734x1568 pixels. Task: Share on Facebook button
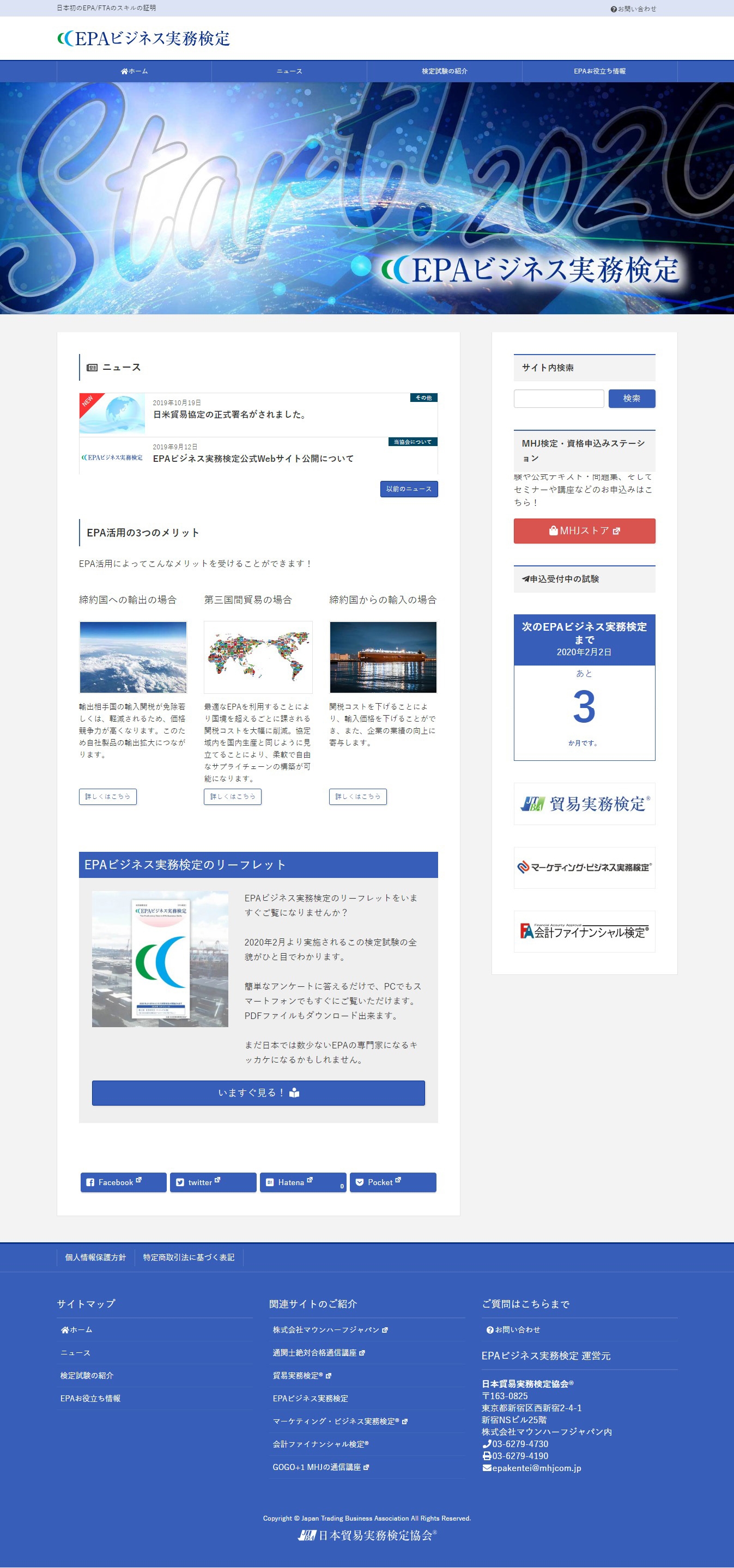pos(124,1182)
